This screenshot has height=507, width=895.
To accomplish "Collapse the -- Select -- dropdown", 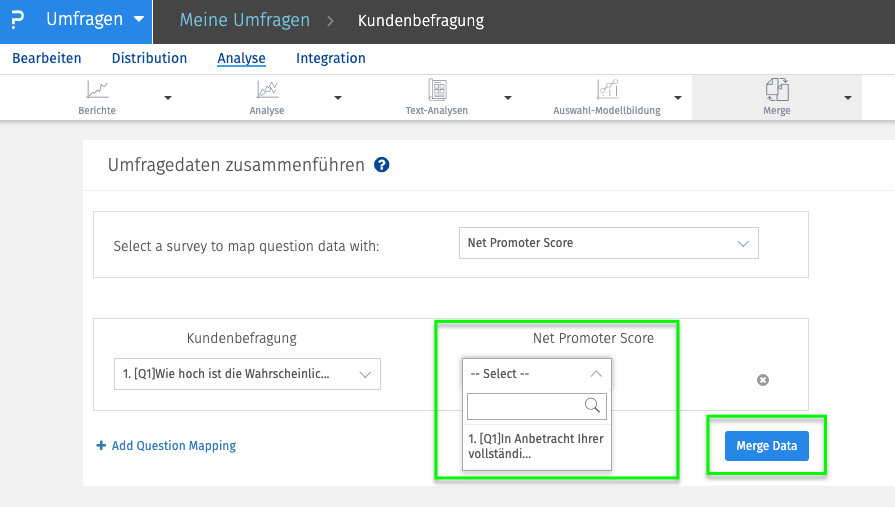I will click(537, 374).
